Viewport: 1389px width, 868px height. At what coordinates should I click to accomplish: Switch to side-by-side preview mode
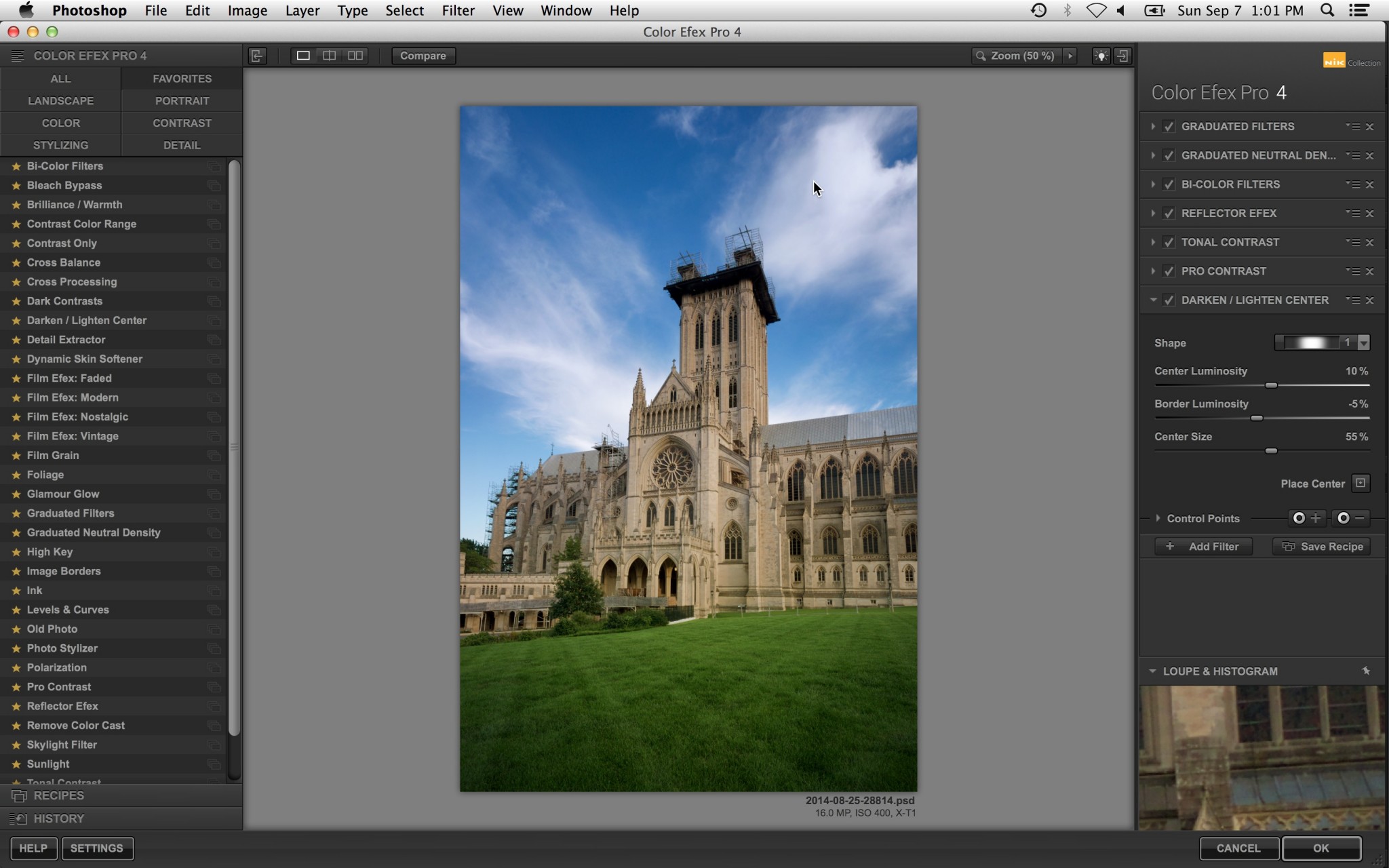point(355,56)
